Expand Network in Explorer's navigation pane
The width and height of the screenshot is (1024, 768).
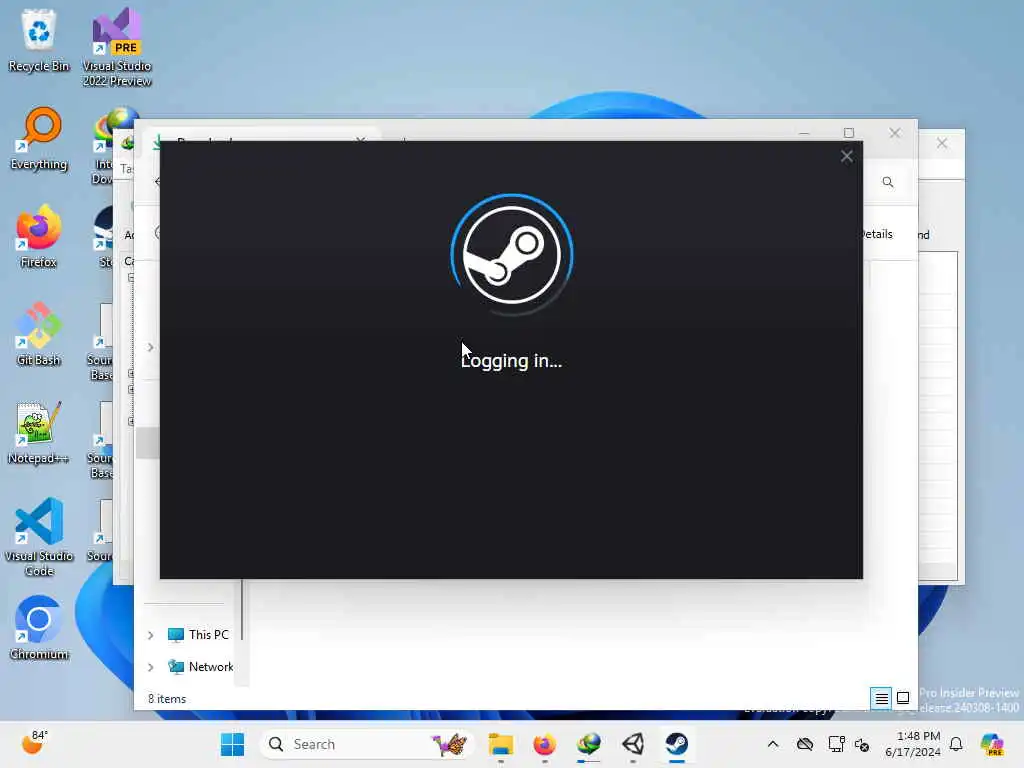click(150, 667)
